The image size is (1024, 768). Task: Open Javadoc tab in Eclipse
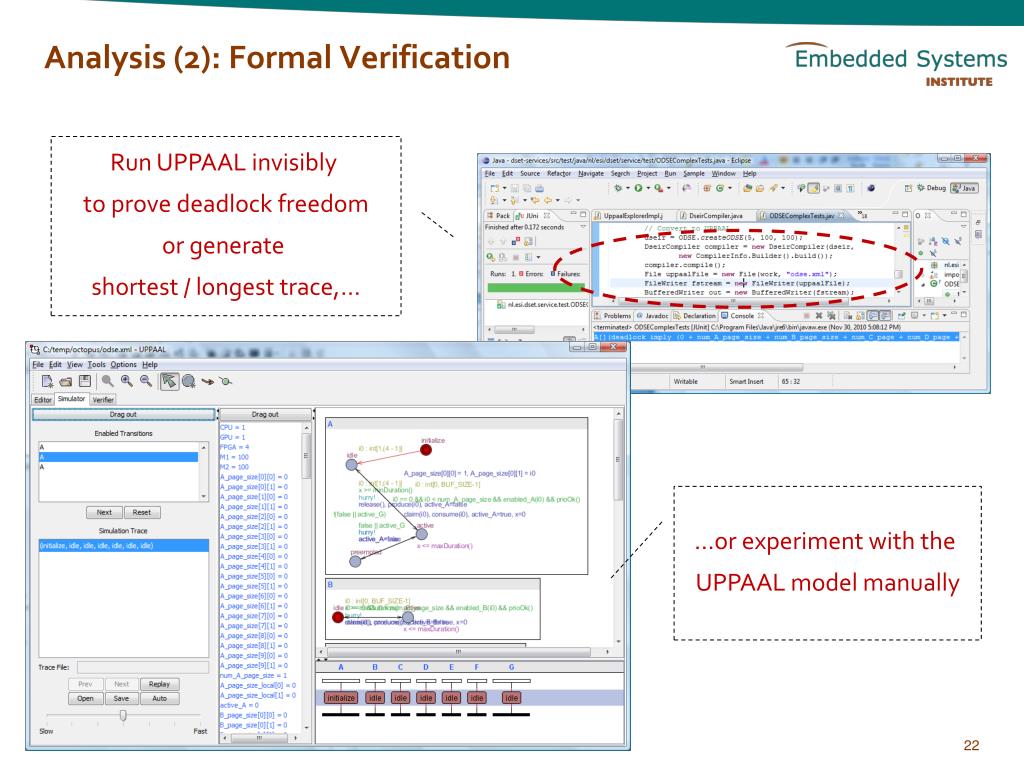point(653,315)
